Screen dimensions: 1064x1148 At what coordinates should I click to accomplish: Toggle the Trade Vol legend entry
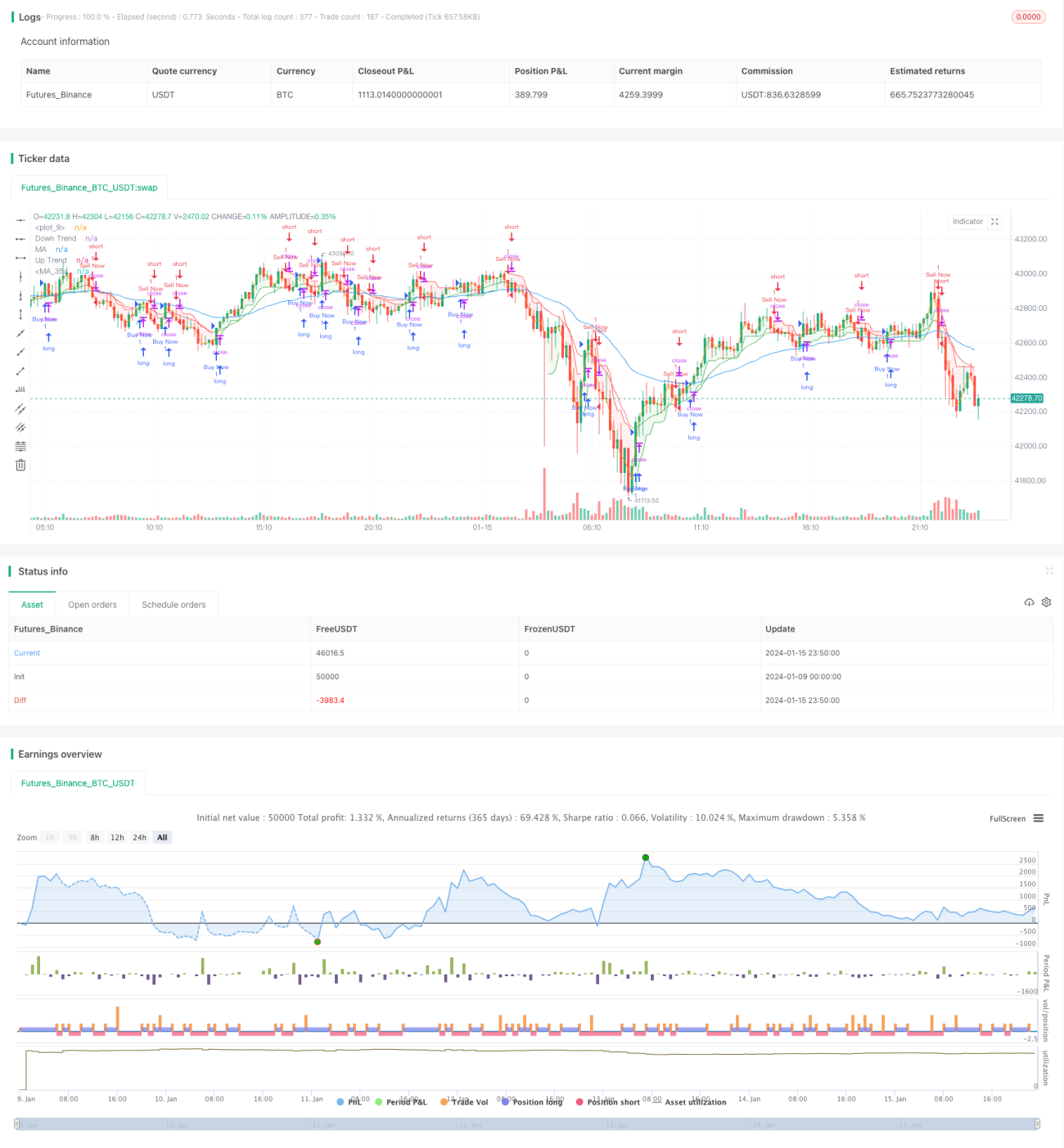[x=464, y=1102]
